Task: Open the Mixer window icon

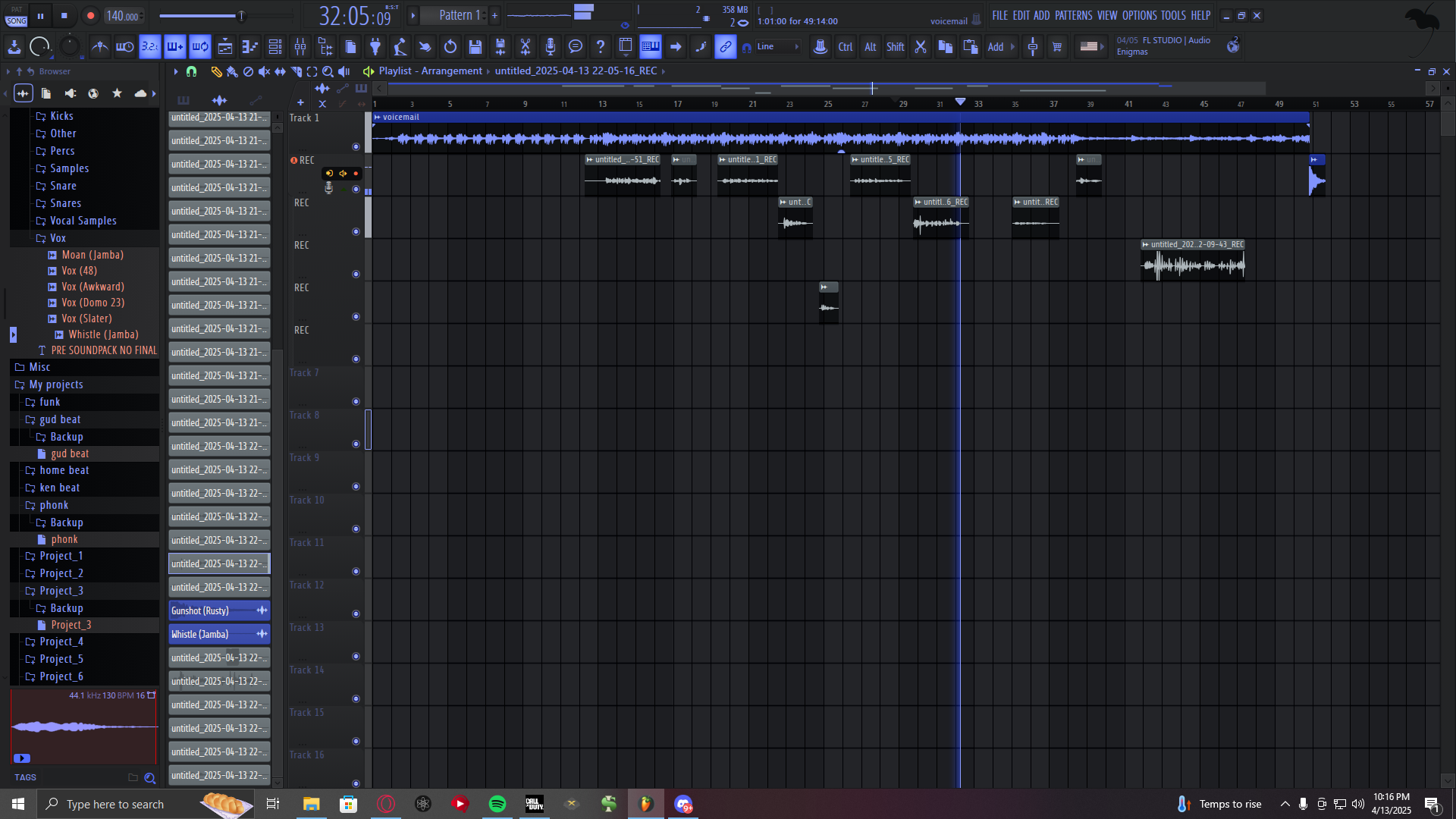Action: pyautogui.click(x=300, y=47)
